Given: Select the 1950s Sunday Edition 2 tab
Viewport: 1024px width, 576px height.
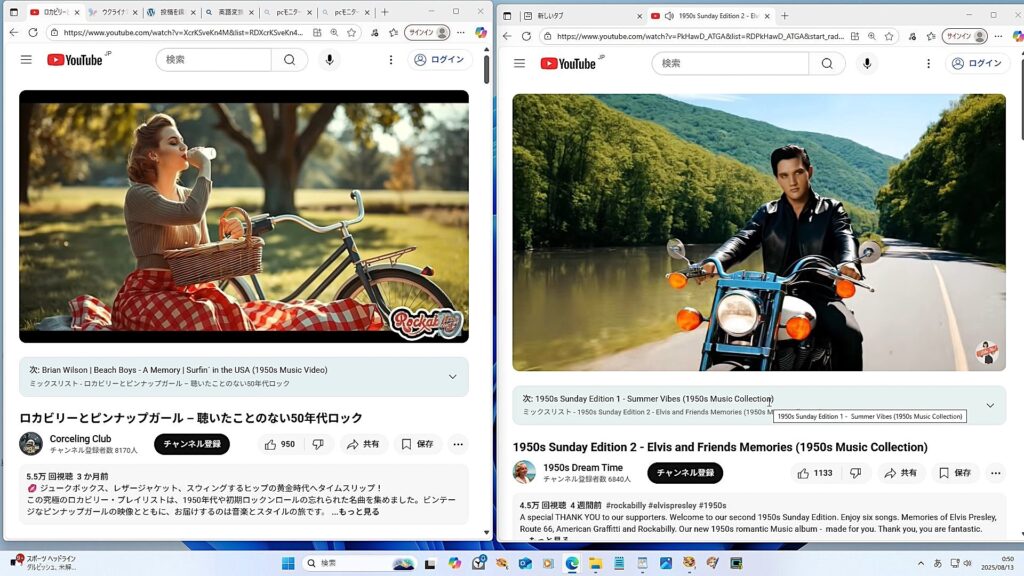Looking at the screenshot, I should 711,16.
